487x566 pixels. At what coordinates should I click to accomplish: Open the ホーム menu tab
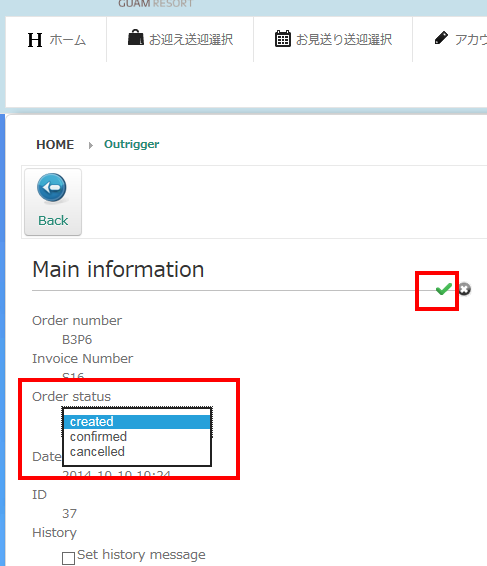point(56,40)
